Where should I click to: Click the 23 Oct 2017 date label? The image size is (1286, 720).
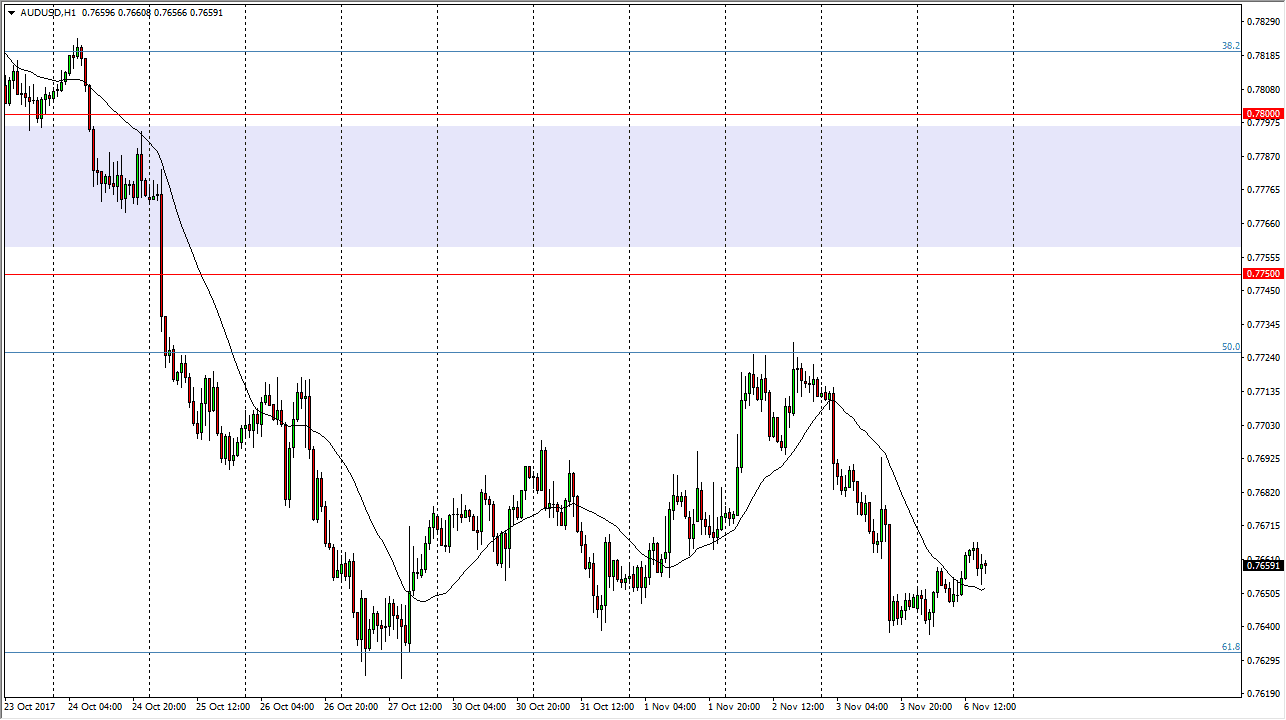(29, 706)
